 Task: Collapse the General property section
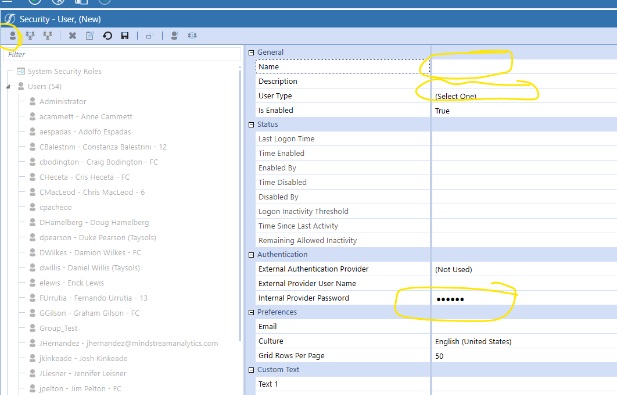251,52
